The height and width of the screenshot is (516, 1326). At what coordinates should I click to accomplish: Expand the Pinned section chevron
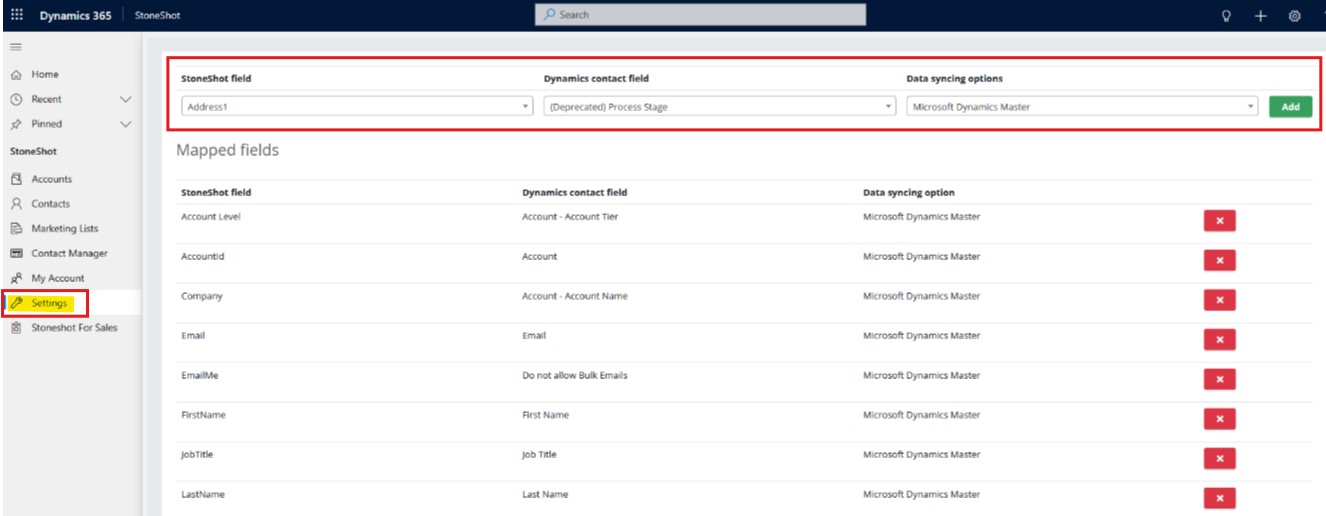click(125, 124)
